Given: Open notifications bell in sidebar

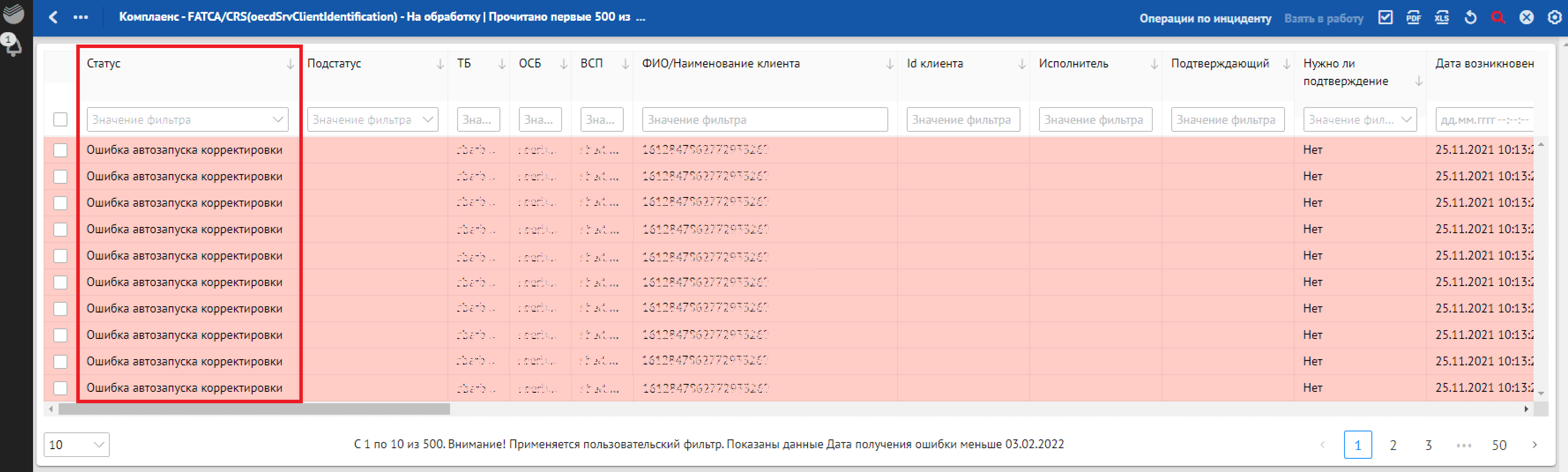Looking at the screenshot, I should point(12,45).
